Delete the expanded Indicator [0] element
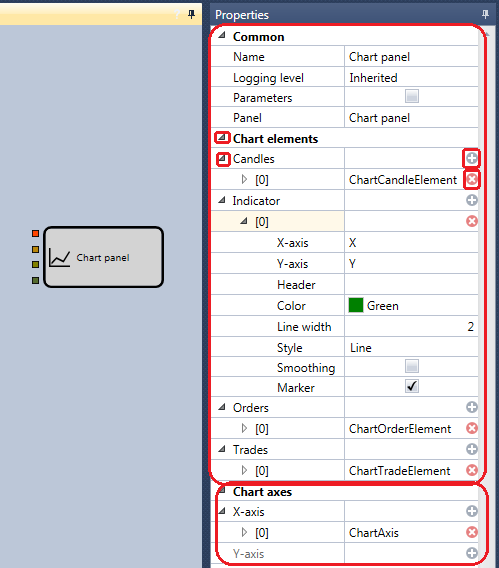This screenshot has height=568, width=499. pos(472,221)
